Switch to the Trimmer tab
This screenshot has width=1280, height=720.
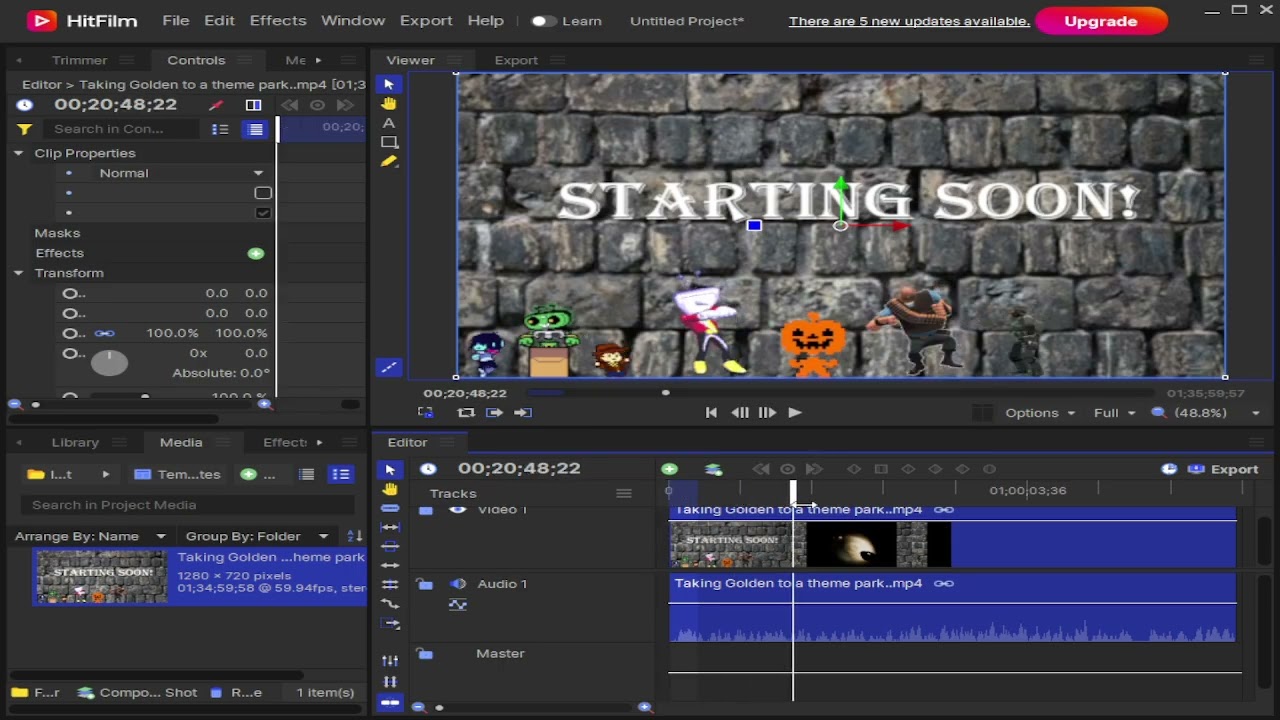tap(79, 60)
